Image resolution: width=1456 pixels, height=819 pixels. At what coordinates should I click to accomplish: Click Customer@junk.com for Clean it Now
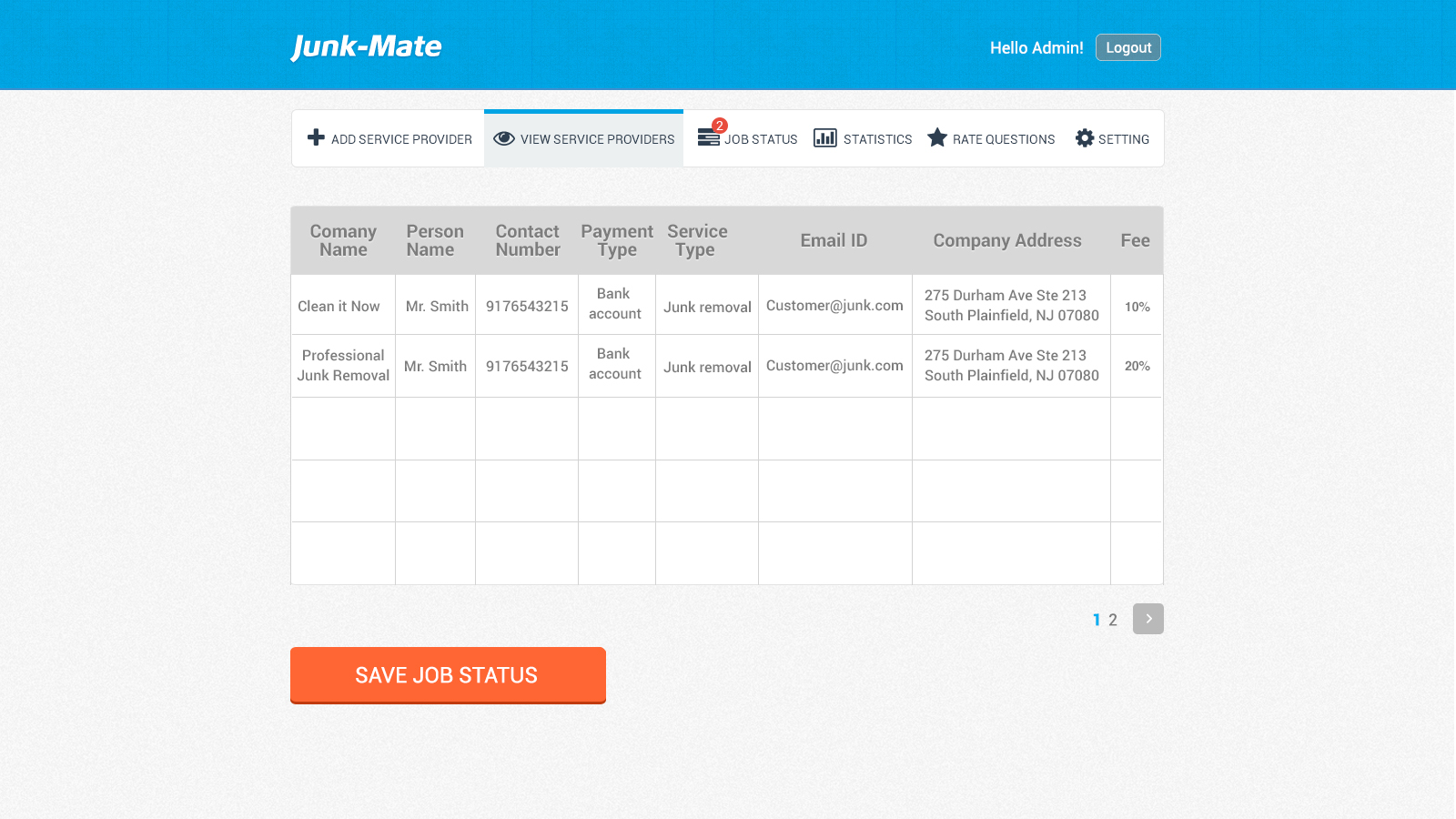[x=834, y=306]
